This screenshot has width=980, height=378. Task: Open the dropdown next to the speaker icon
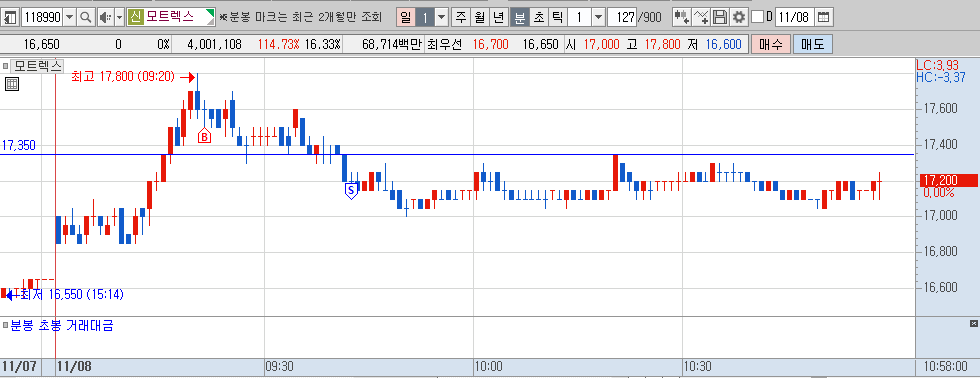click(x=119, y=17)
